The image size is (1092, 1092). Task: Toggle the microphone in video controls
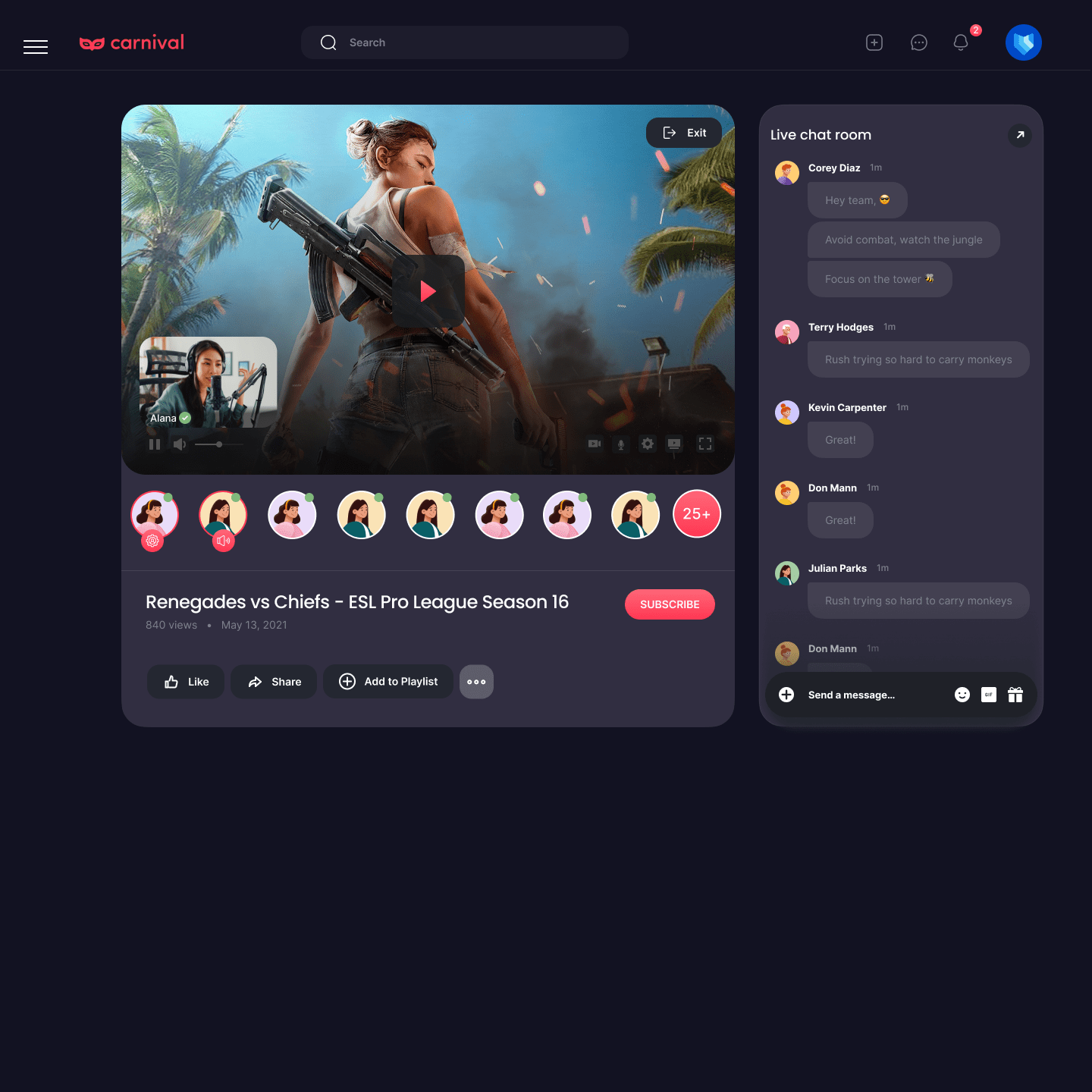(x=620, y=444)
